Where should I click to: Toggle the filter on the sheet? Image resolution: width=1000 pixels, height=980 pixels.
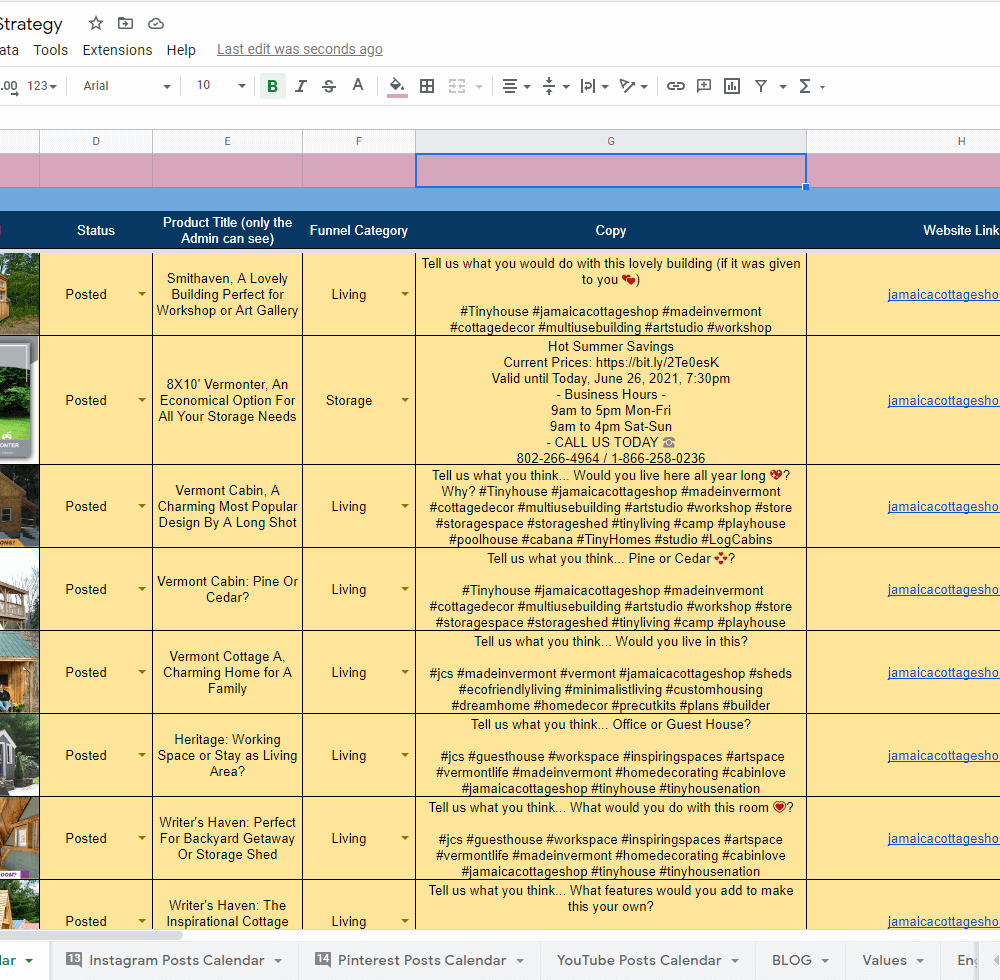(761, 86)
